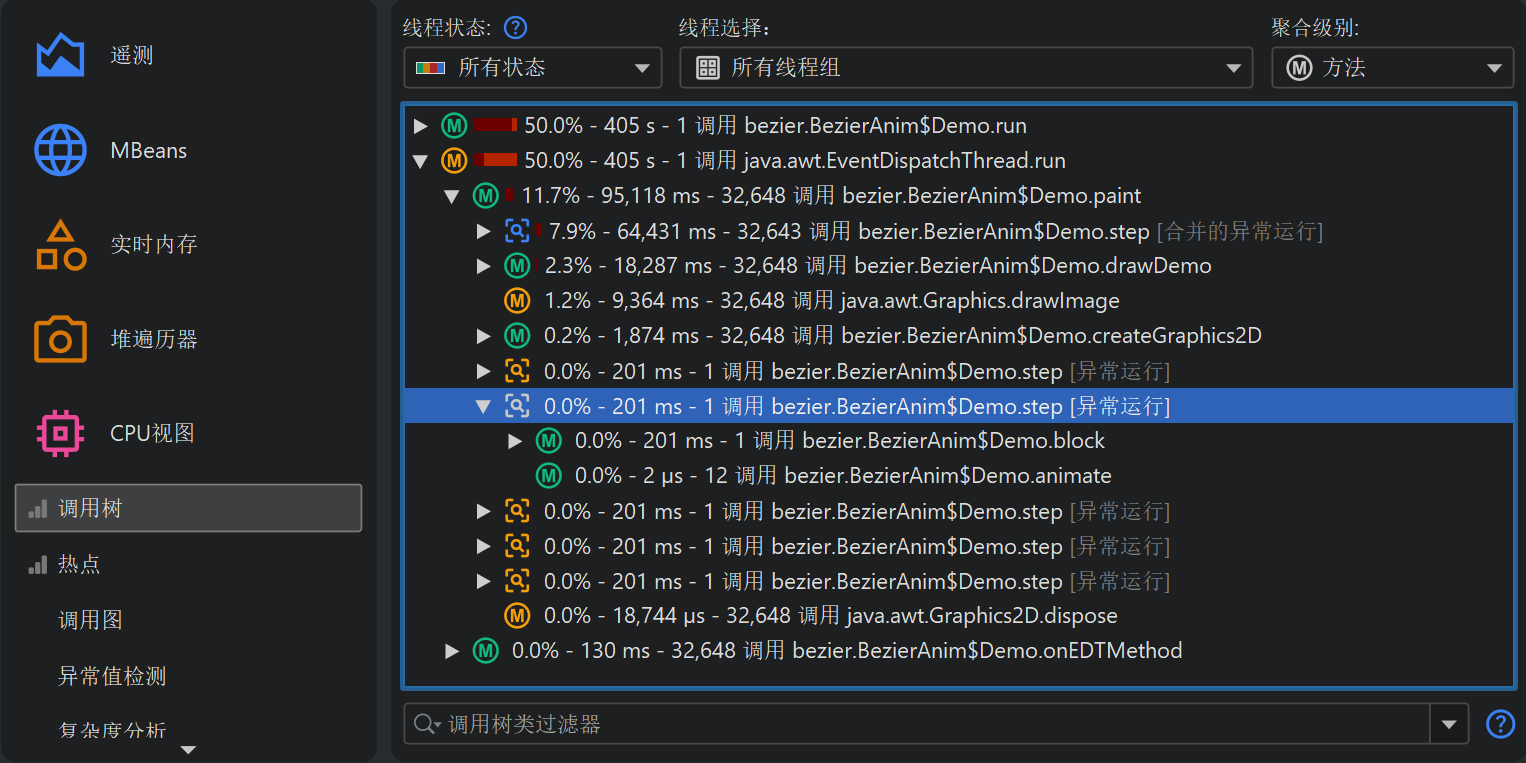The height and width of the screenshot is (763, 1526).
Task: Open the 实时内存 live memory shapes icon
Action: [60, 245]
